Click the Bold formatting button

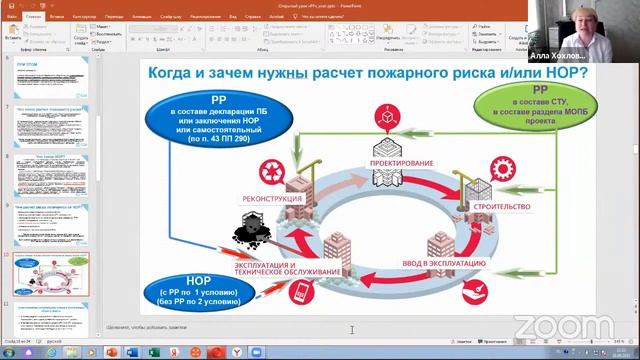pos(133,39)
